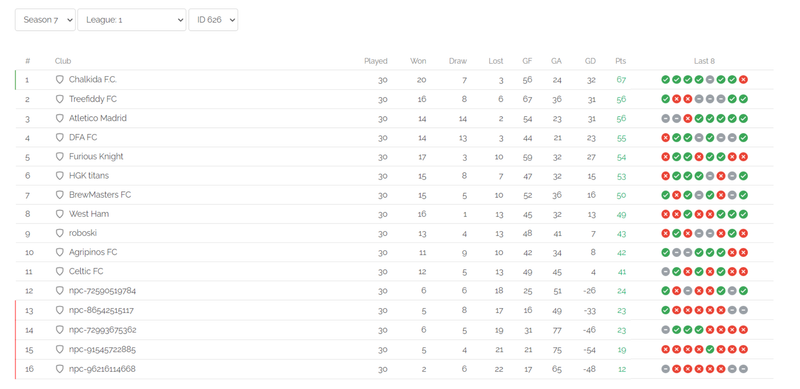Click the first red loss icon in DFA FC's form
This screenshot has width=800, height=389.
tap(665, 138)
